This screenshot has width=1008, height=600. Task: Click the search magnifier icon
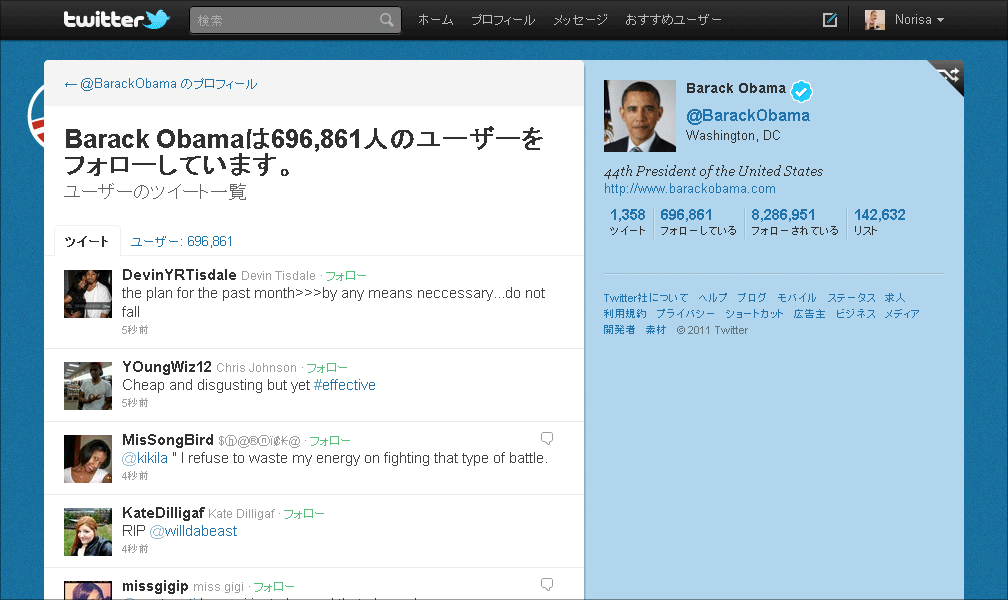386,20
